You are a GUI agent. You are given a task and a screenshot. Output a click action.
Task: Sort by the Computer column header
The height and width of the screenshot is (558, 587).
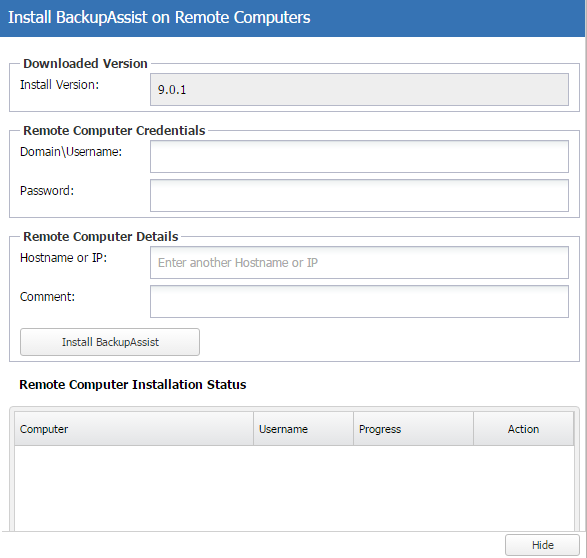tap(134, 429)
